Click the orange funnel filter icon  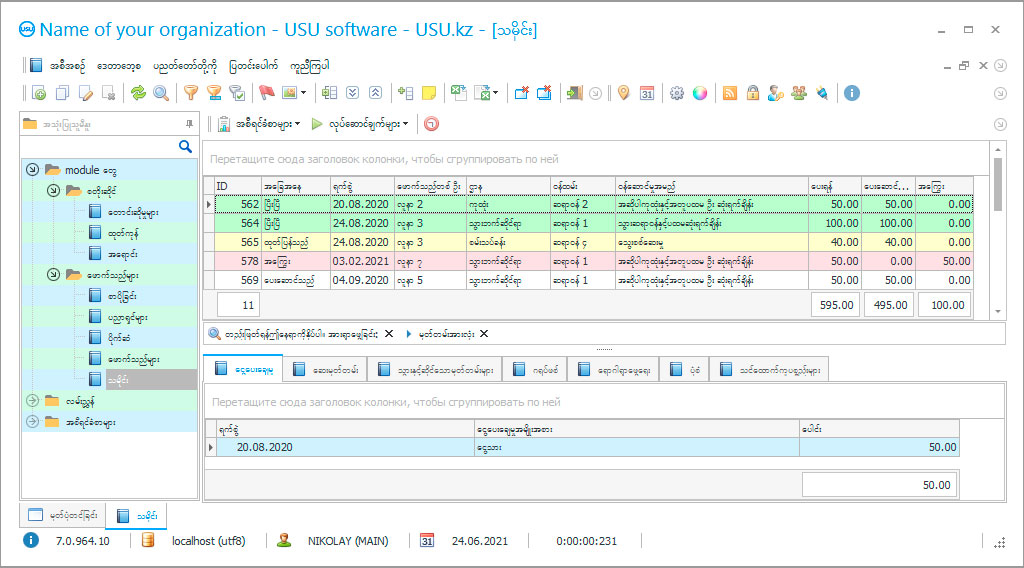(190, 93)
